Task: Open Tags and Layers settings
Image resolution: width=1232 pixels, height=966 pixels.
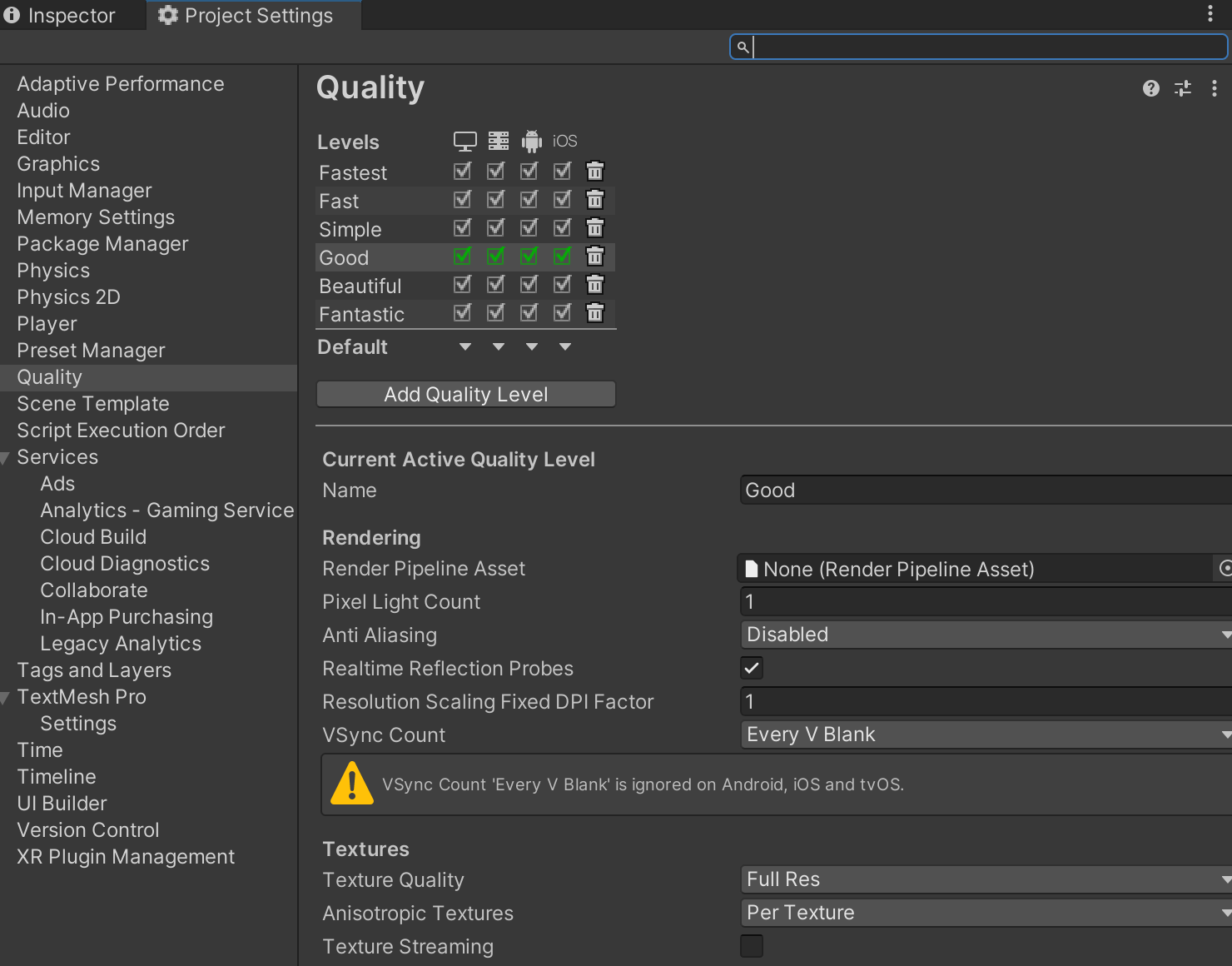Action: click(94, 670)
